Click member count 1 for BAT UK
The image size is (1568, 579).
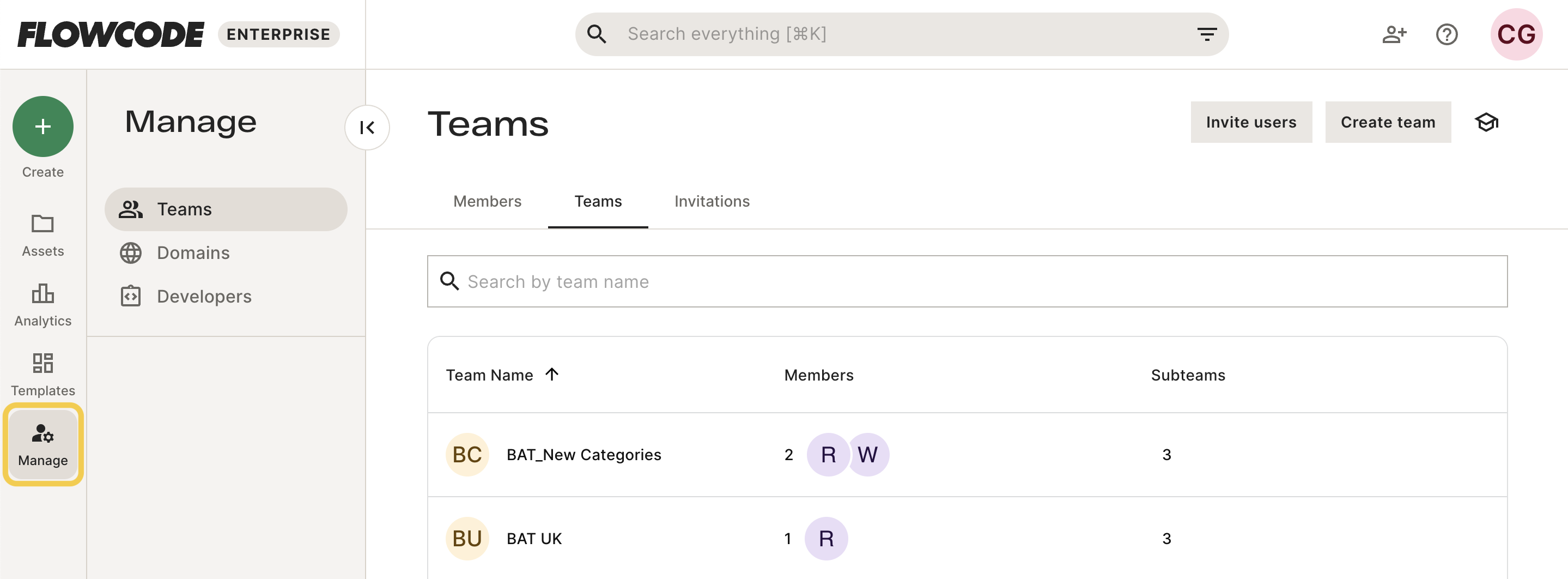pos(788,539)
